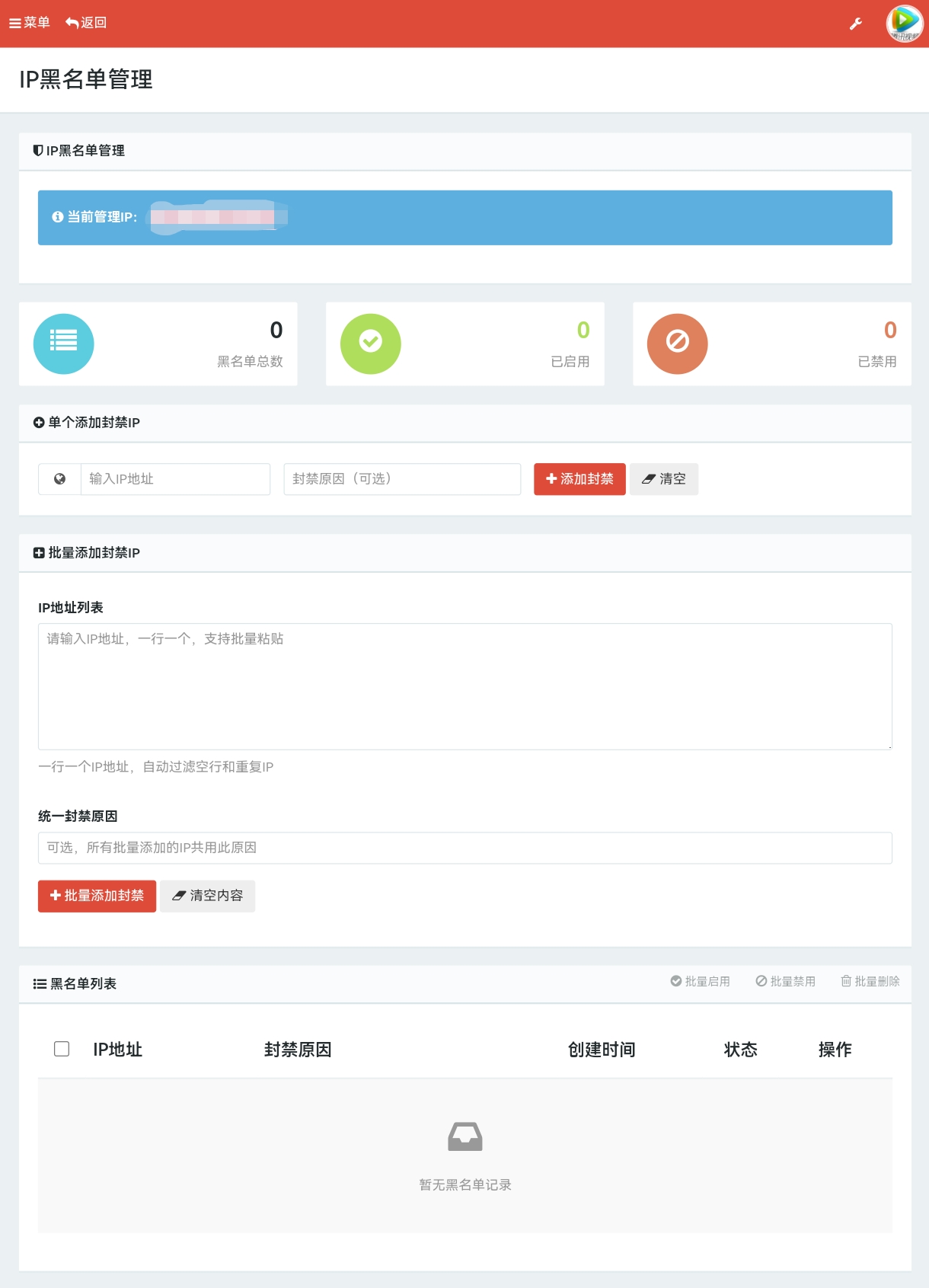Click the 操作 column header

[835, 1050]
